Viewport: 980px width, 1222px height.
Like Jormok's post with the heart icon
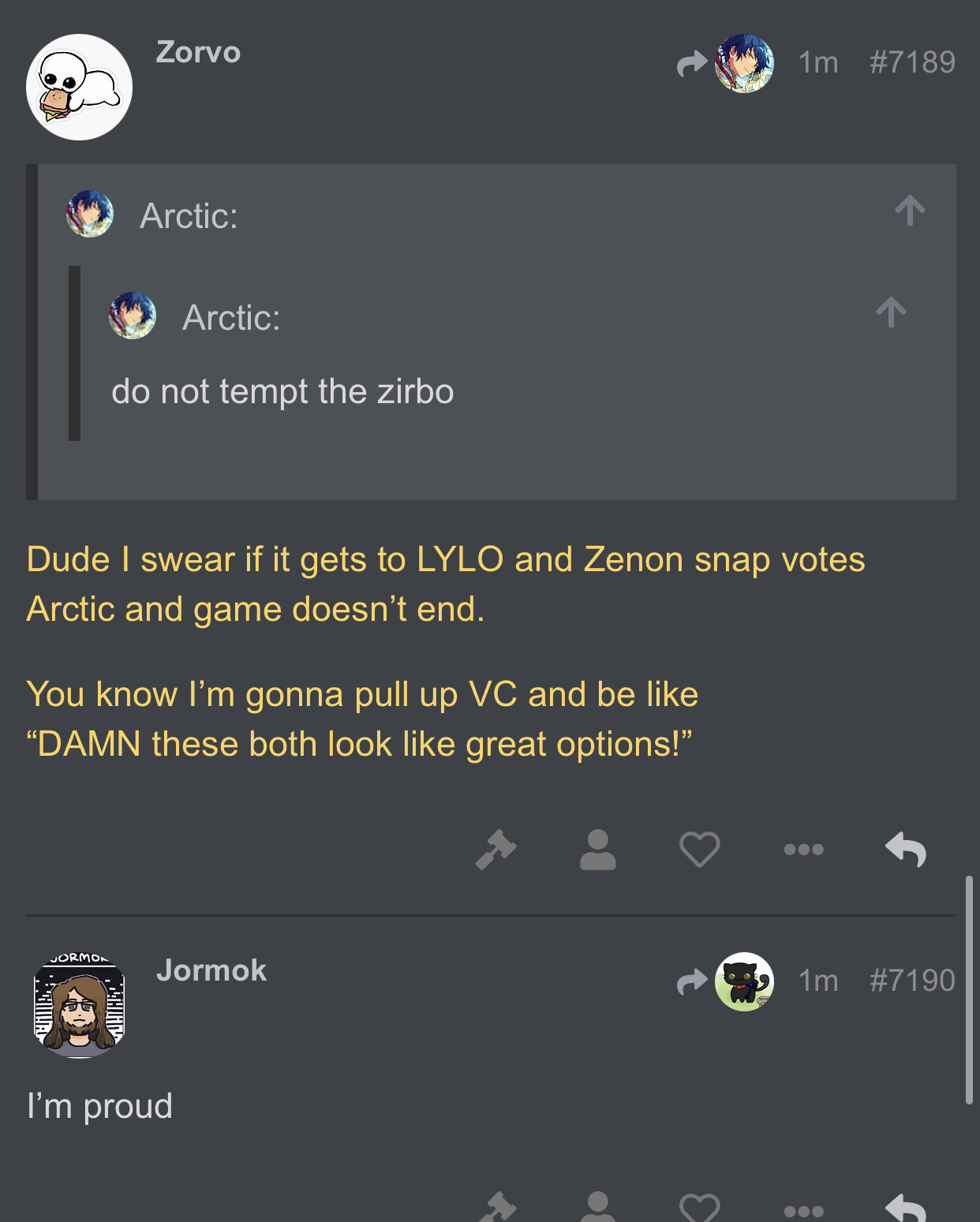point(699,1207)
